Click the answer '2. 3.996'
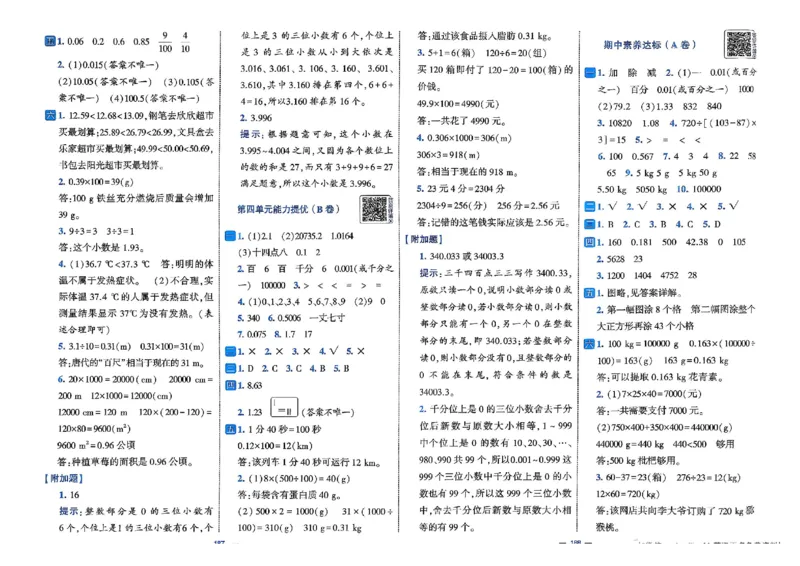This screenshot has width=800, height=566. point(256,118)
